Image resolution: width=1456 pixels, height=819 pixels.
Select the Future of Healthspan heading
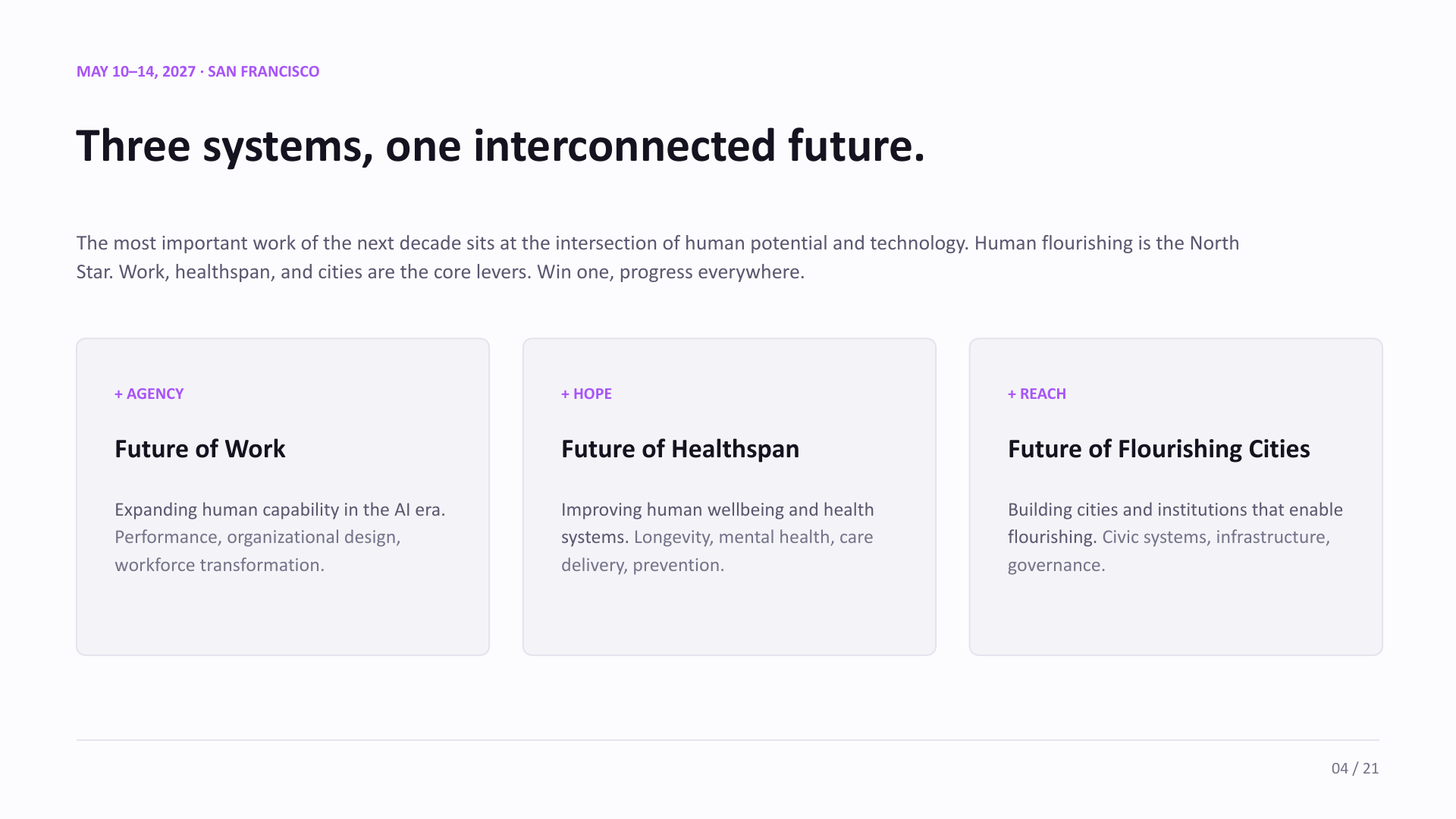[680, 449]
